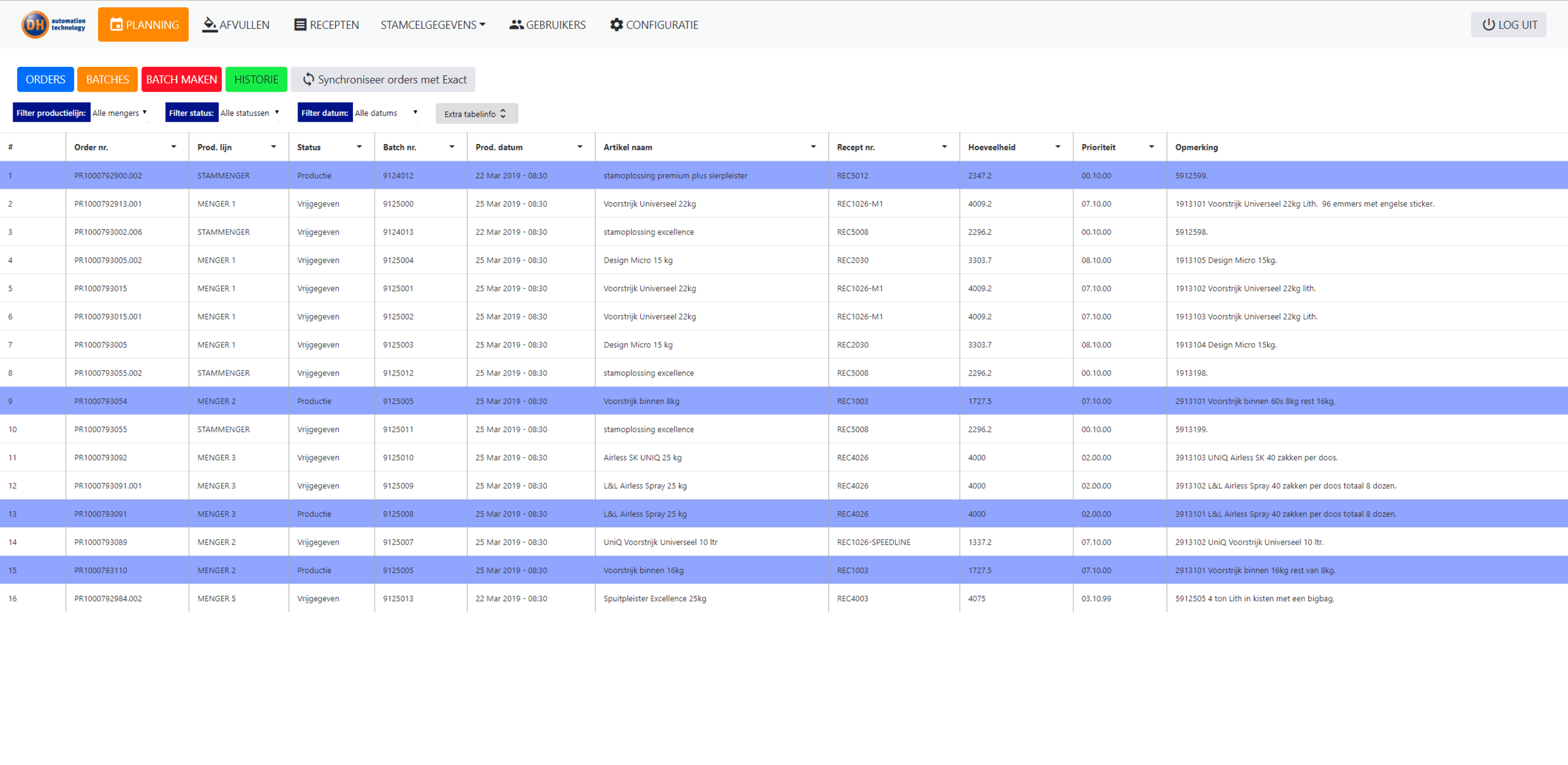
Task: Open the sort options on the Status column
Action: click(x=361, y=147)
